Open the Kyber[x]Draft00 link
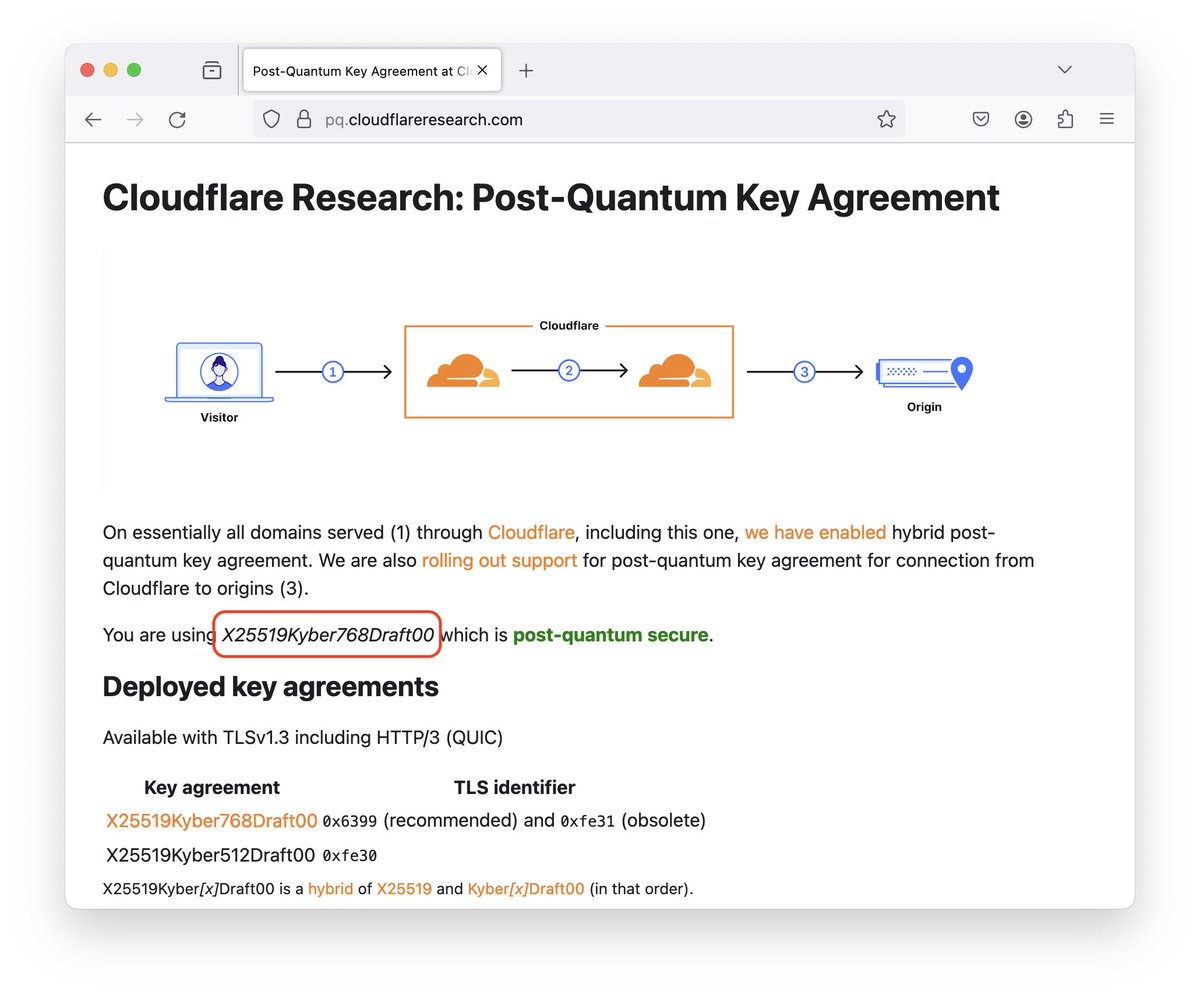 point(526,888)
